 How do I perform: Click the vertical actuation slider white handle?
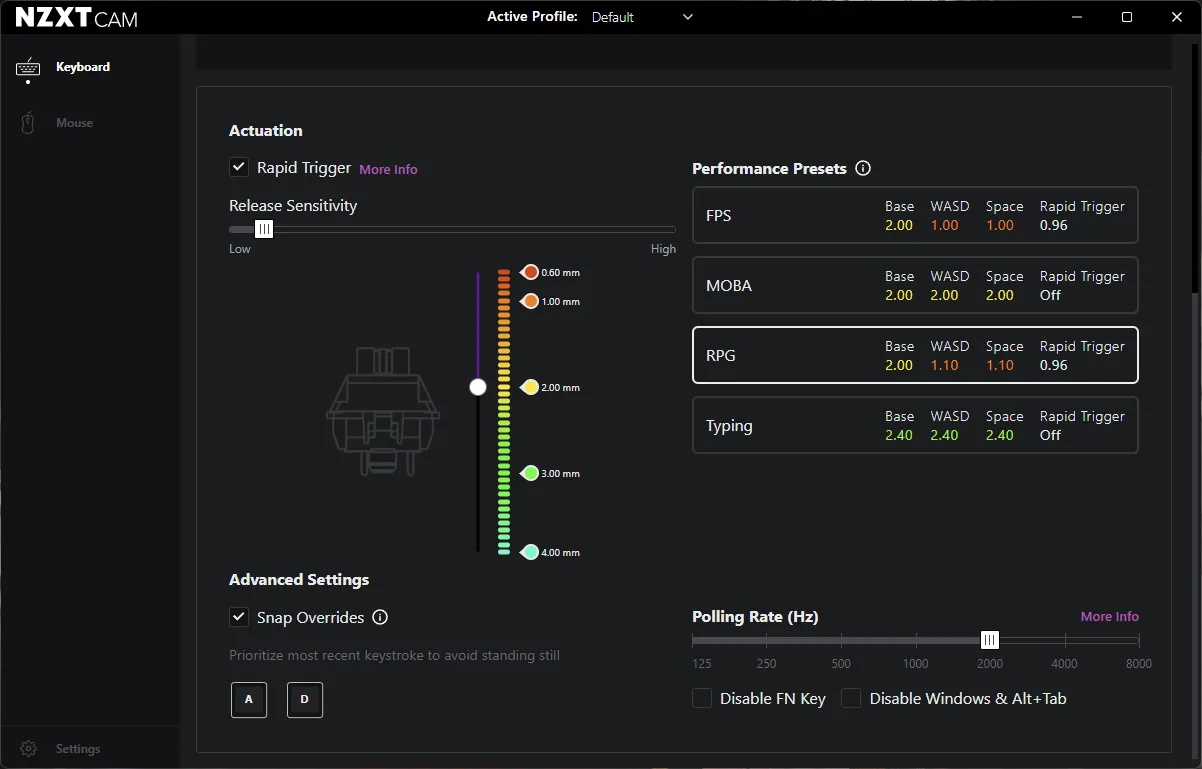click(478, 387)
